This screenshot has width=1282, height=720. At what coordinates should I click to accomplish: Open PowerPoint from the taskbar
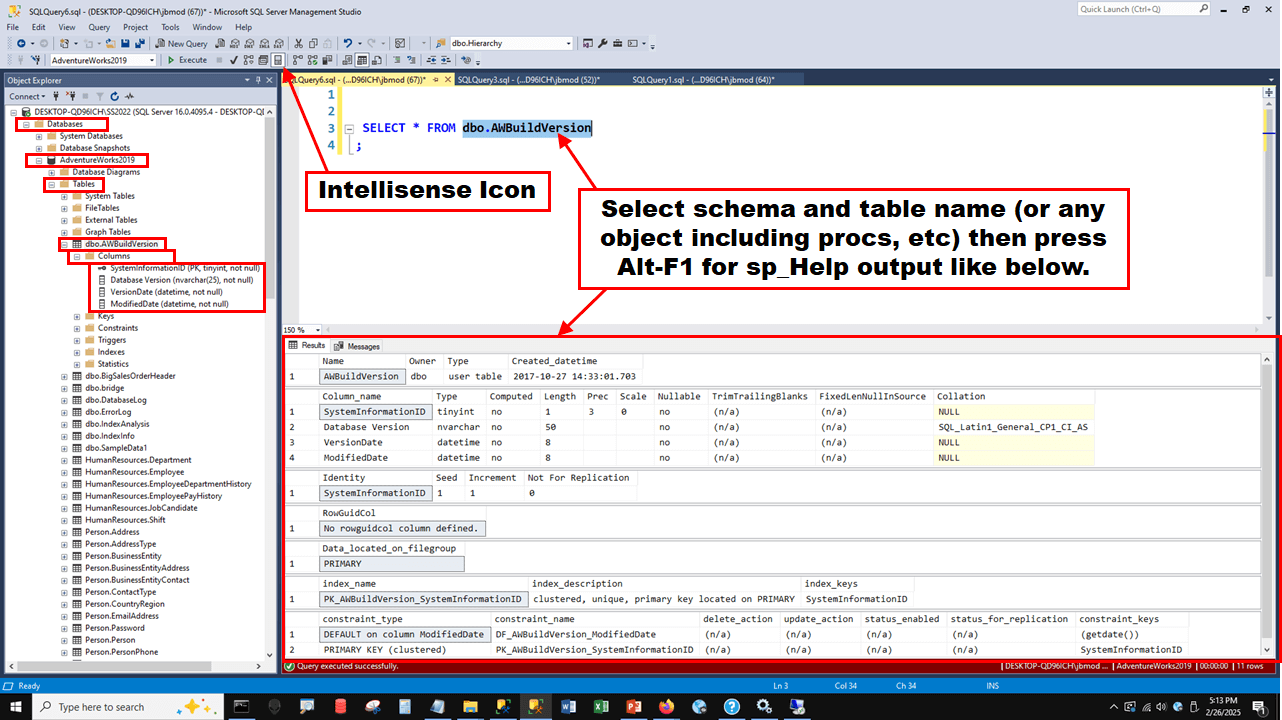634,706
